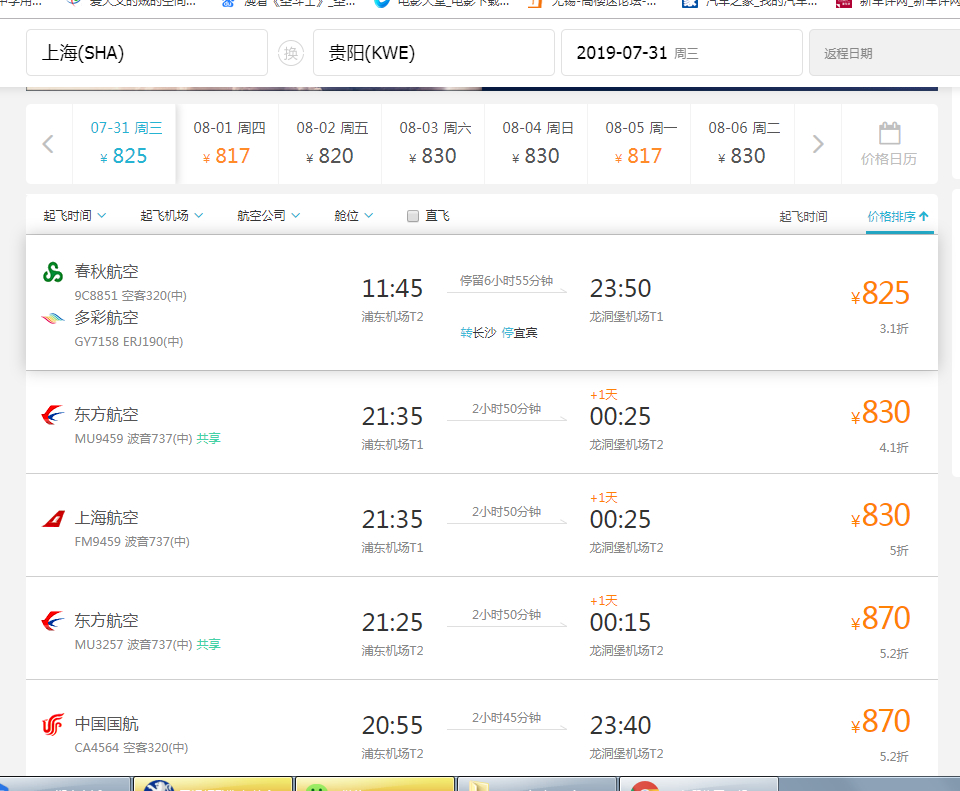
Task: Click the 共享 tag on flight MU3257
Action: [x=208, y=644]
